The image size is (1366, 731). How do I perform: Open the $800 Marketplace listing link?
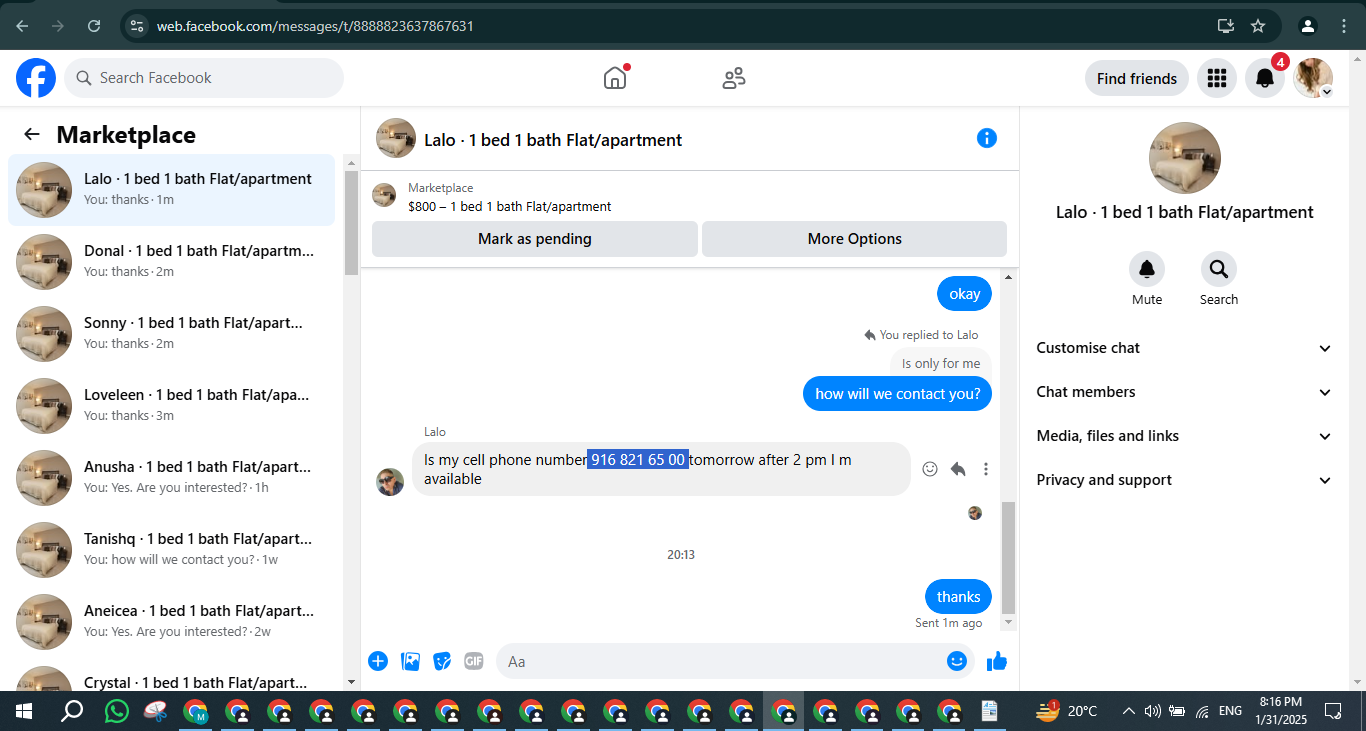tap(509, 207)
